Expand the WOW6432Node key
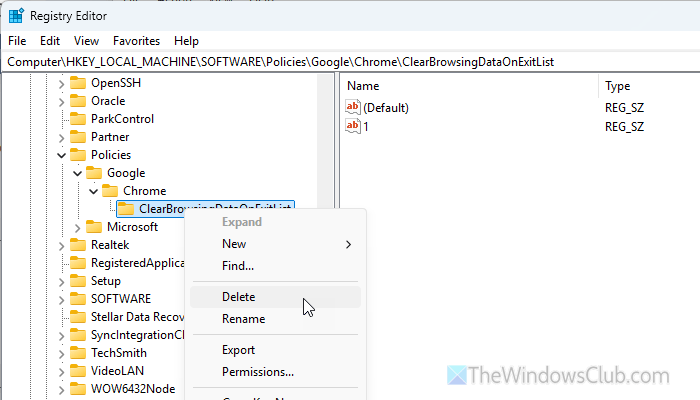The height and width of the screenshot is (400, 700). point(62,390)
